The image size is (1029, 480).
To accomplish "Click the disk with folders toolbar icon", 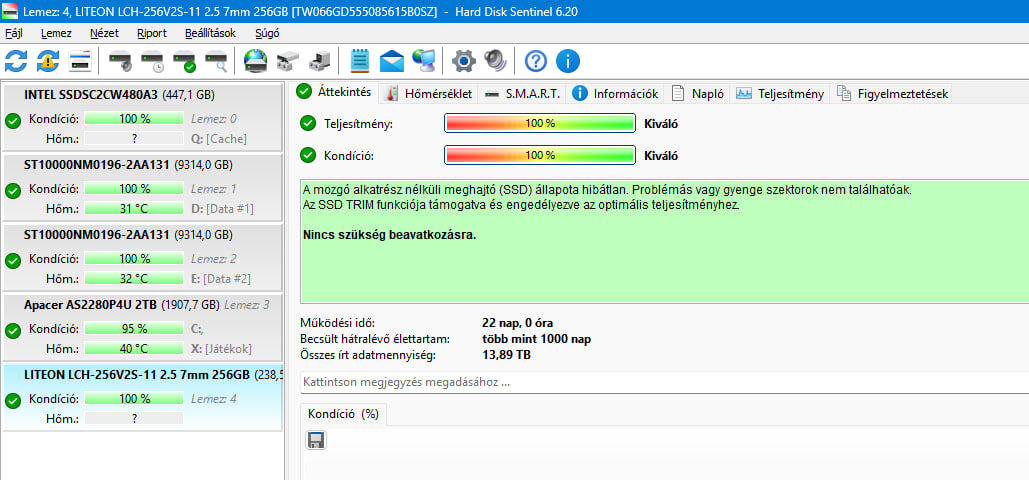I will pos(287,62).
